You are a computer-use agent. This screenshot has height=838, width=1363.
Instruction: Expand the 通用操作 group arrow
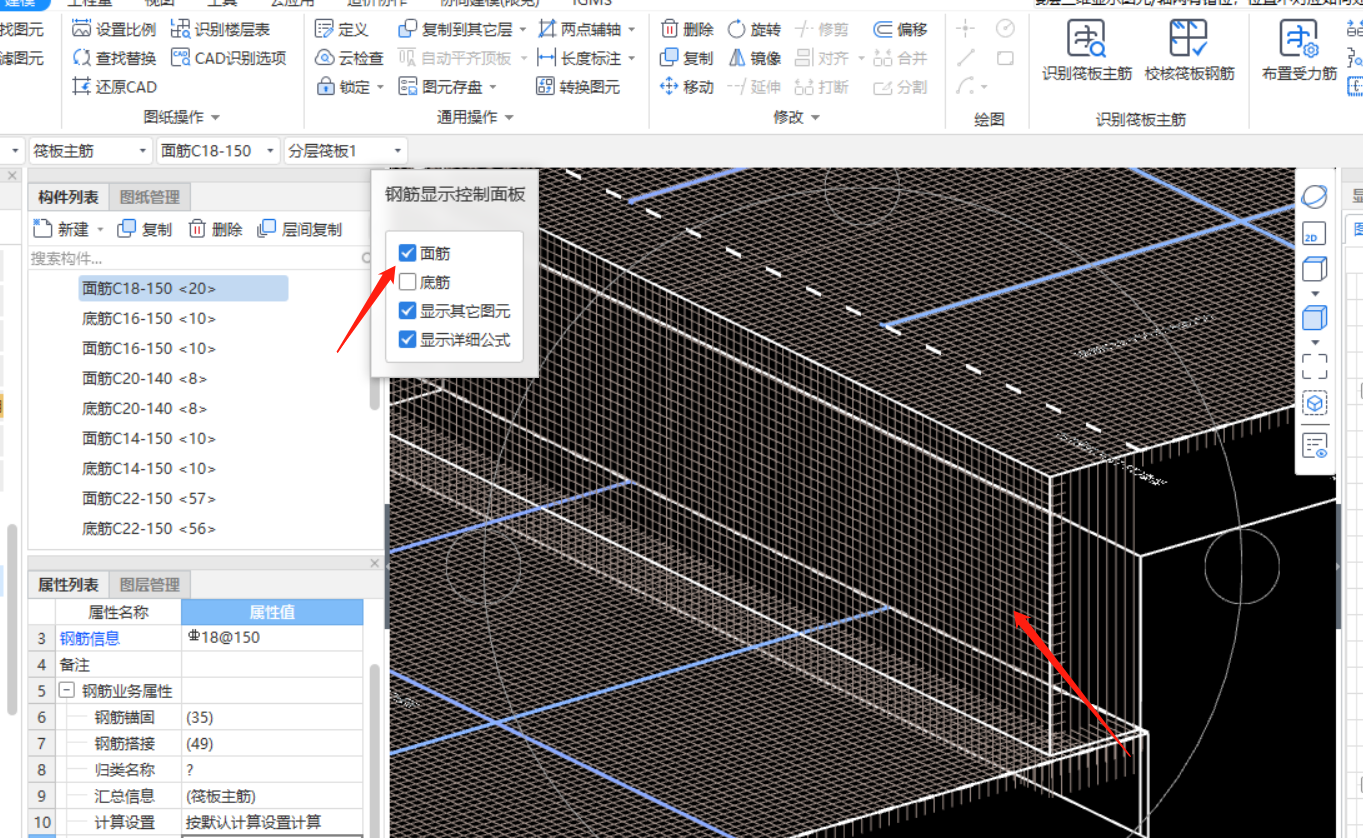click(x=509, y=118)
